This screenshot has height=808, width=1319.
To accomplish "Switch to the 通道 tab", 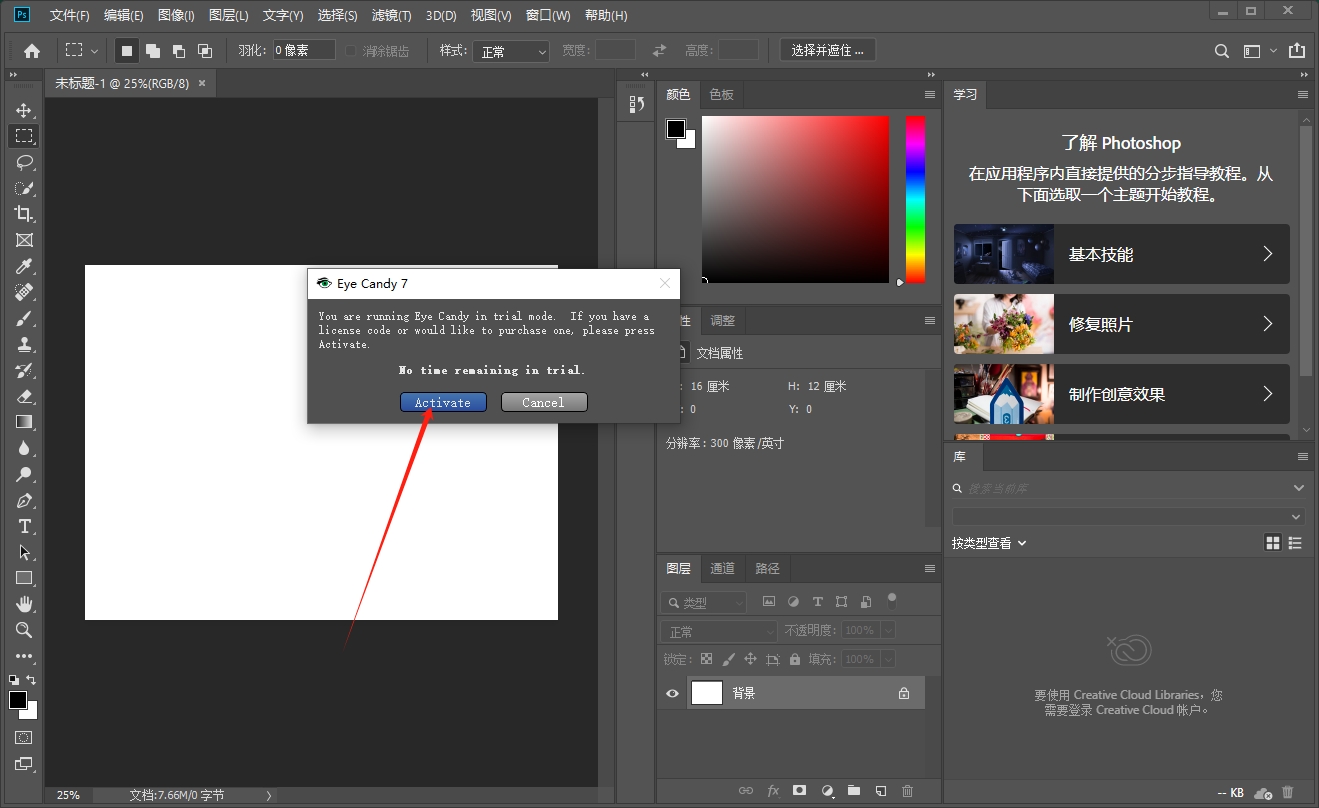I will [722, 568].
